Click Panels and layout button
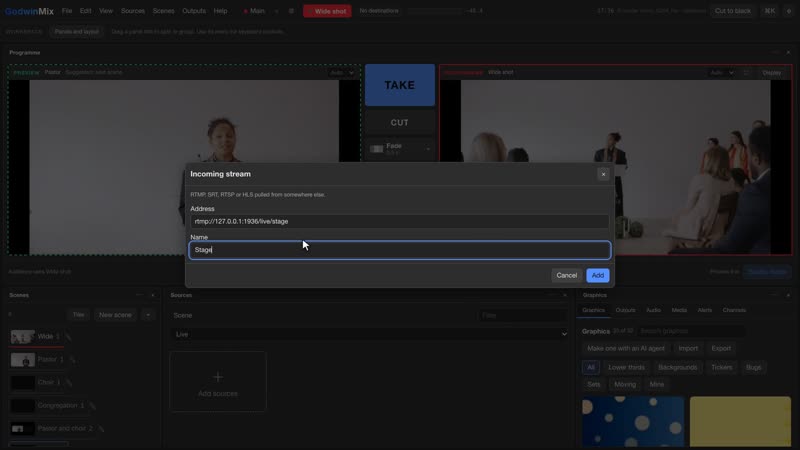Image resolution: width=800 pixels, height=450 pixels. tap(77, 32)
